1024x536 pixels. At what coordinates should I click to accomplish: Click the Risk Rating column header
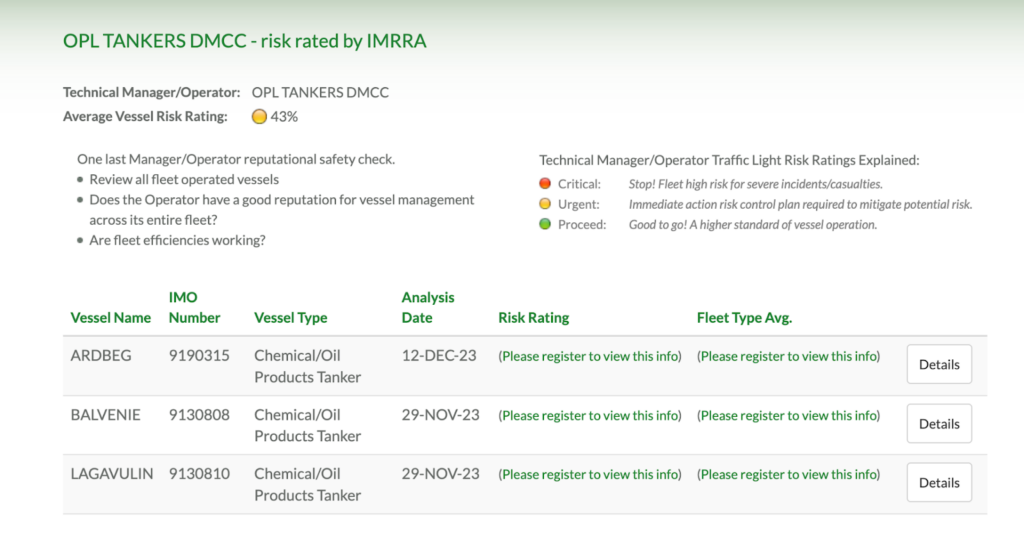[533, 318]
